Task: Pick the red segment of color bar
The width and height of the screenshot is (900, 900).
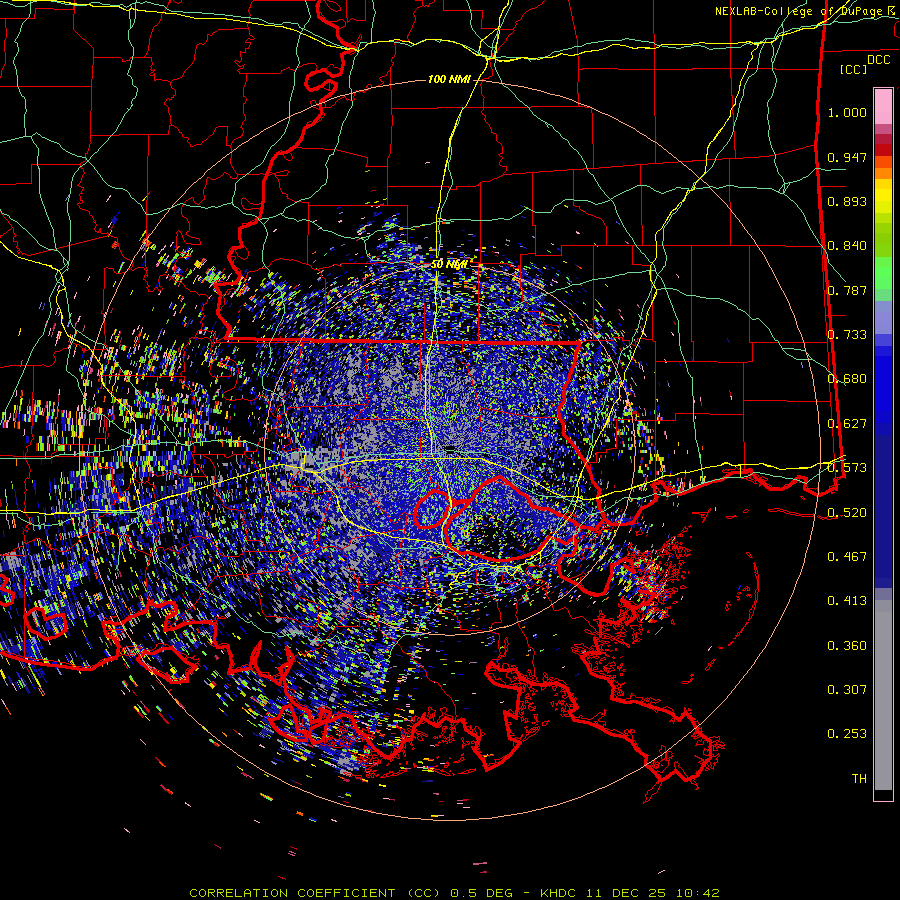Action: coord(883,149)
